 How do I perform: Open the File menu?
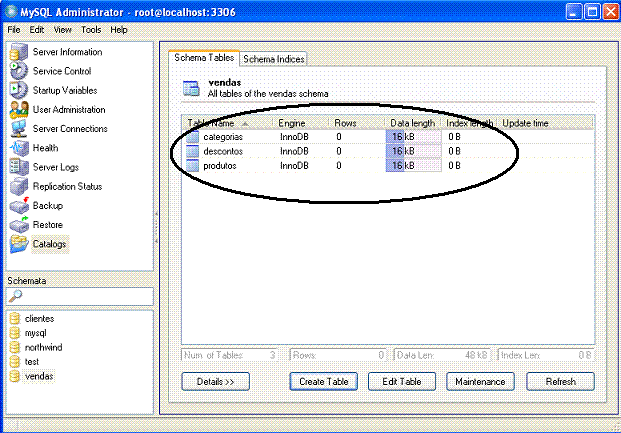coord(14,30)
